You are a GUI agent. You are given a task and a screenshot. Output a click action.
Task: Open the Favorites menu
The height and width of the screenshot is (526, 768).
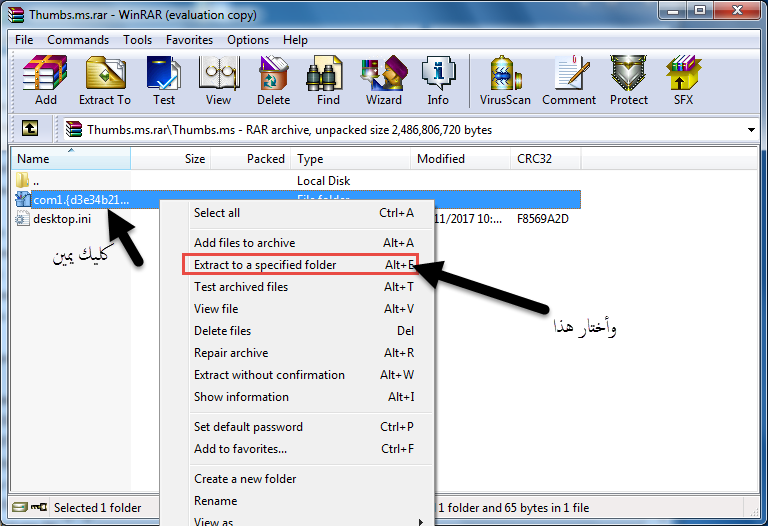[189, 40]
